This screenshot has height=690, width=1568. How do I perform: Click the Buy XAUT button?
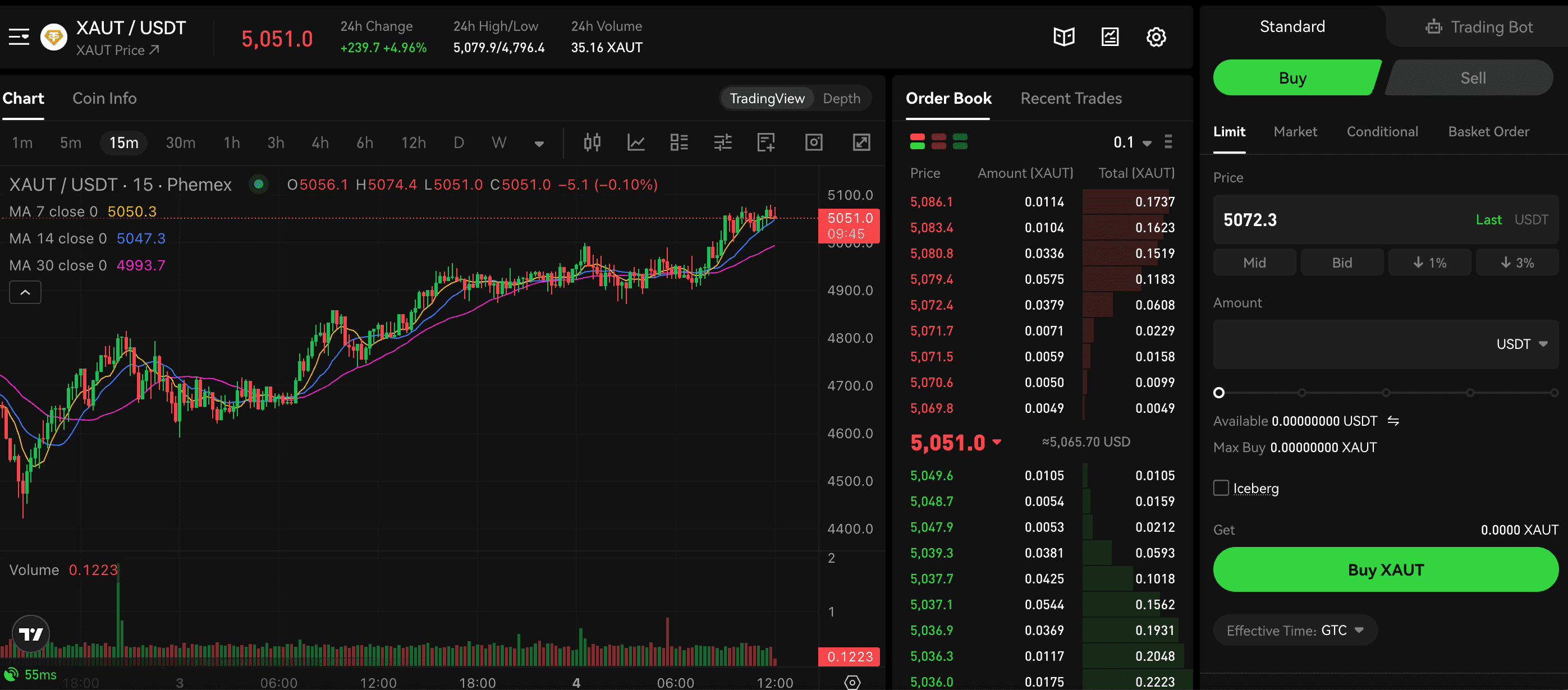(x=1385, y=569)
